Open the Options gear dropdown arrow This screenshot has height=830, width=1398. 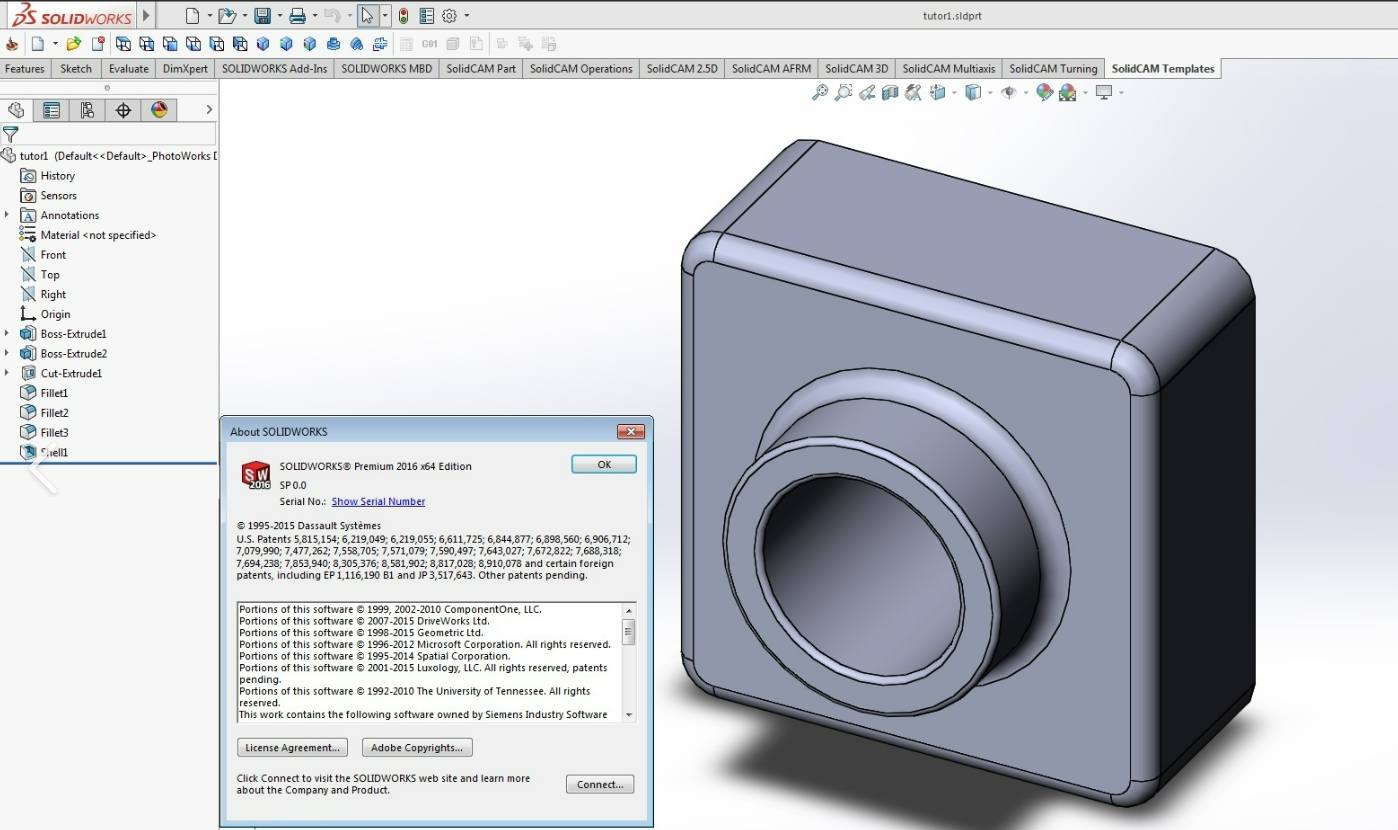[x=467, y=16]
